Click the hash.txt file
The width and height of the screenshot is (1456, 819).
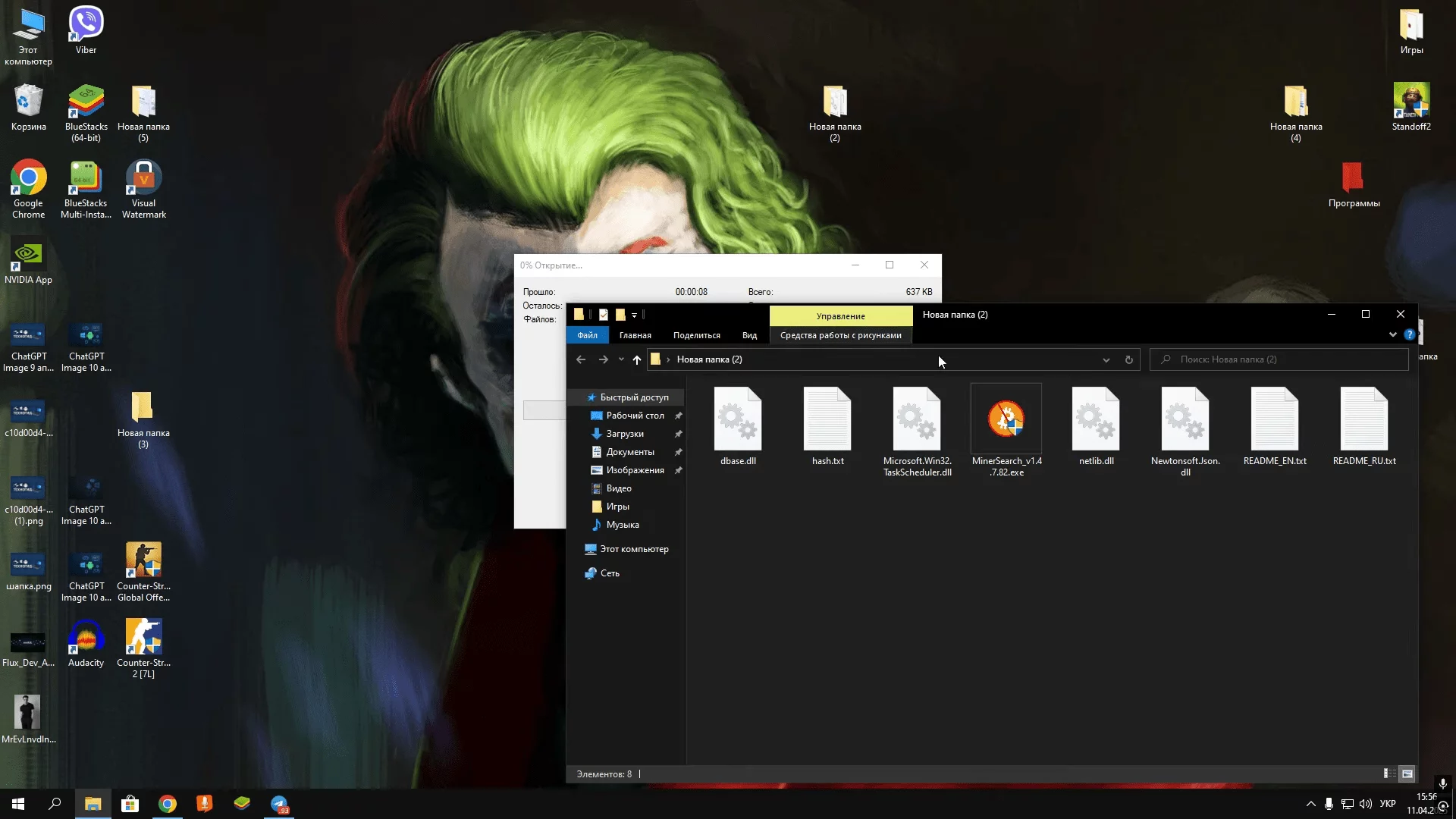[x=827, y=419]
